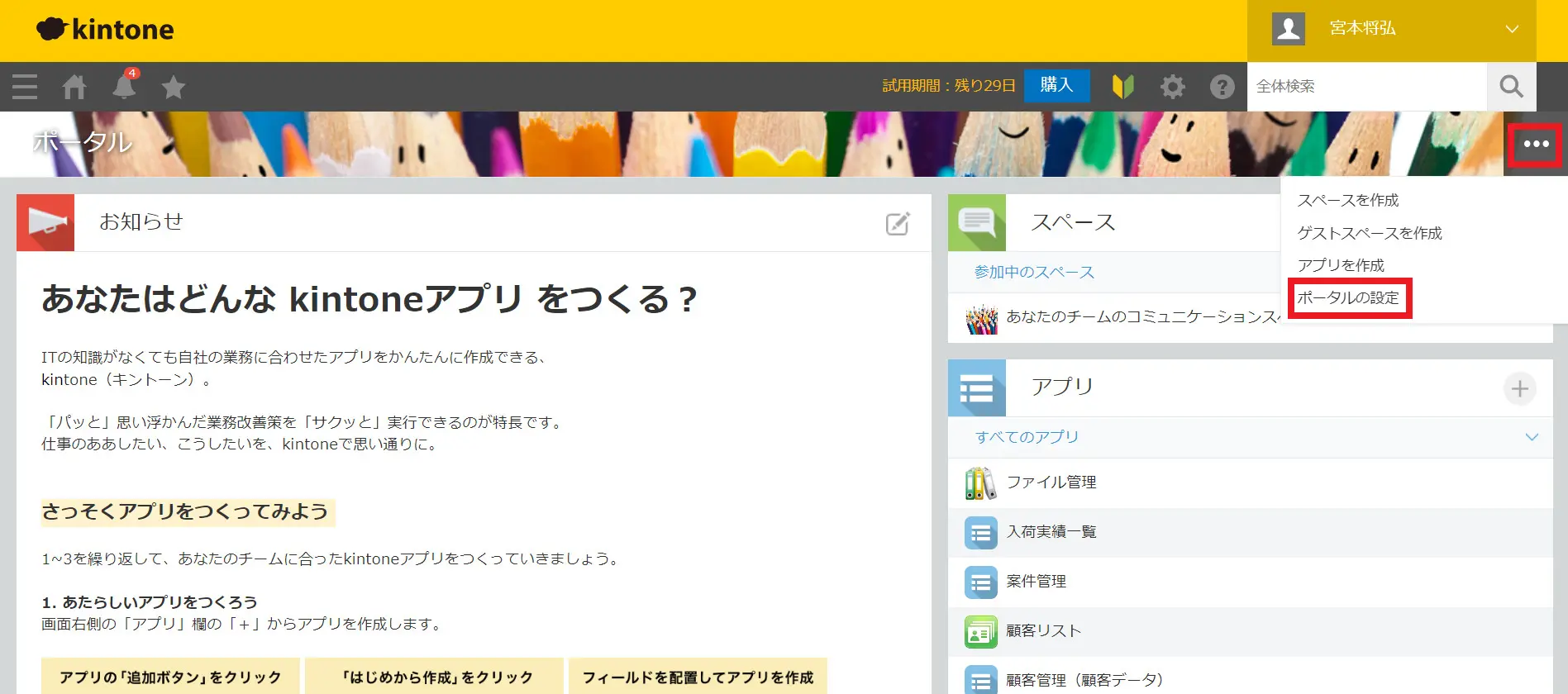This screenshot has height=694, width=1568.
Task: Click the 購入 purchase button
Action: [1056, 85]
